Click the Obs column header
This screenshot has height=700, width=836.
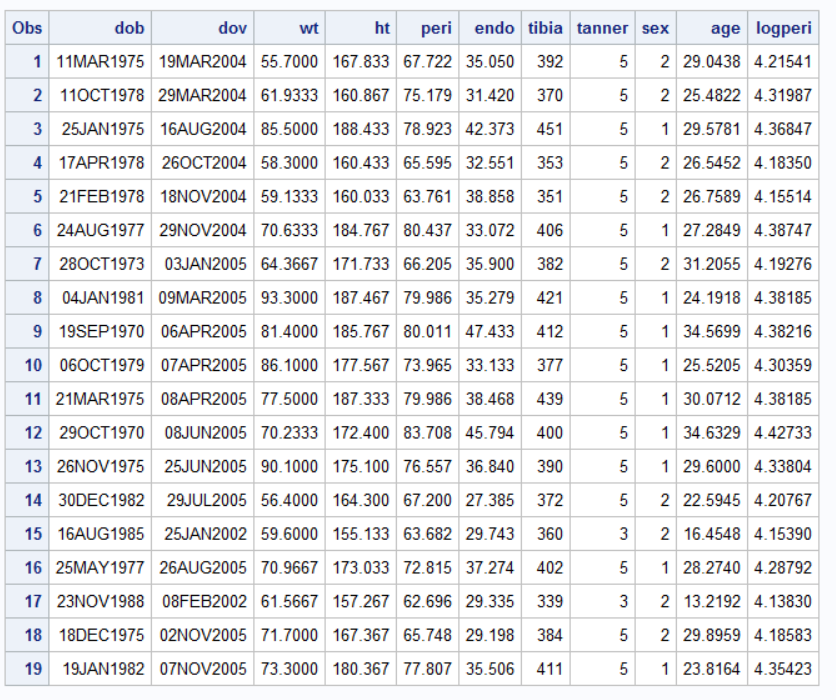coord(28,29)
